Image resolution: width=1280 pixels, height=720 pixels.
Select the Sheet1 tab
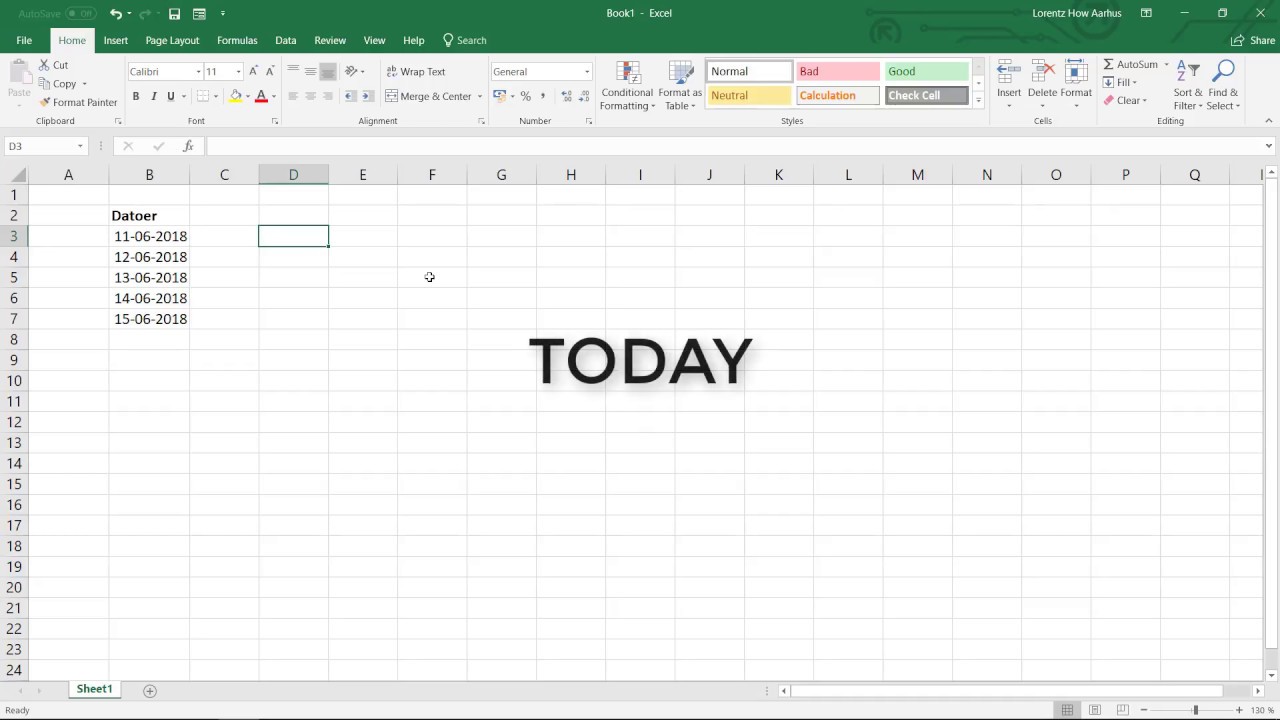95,690
